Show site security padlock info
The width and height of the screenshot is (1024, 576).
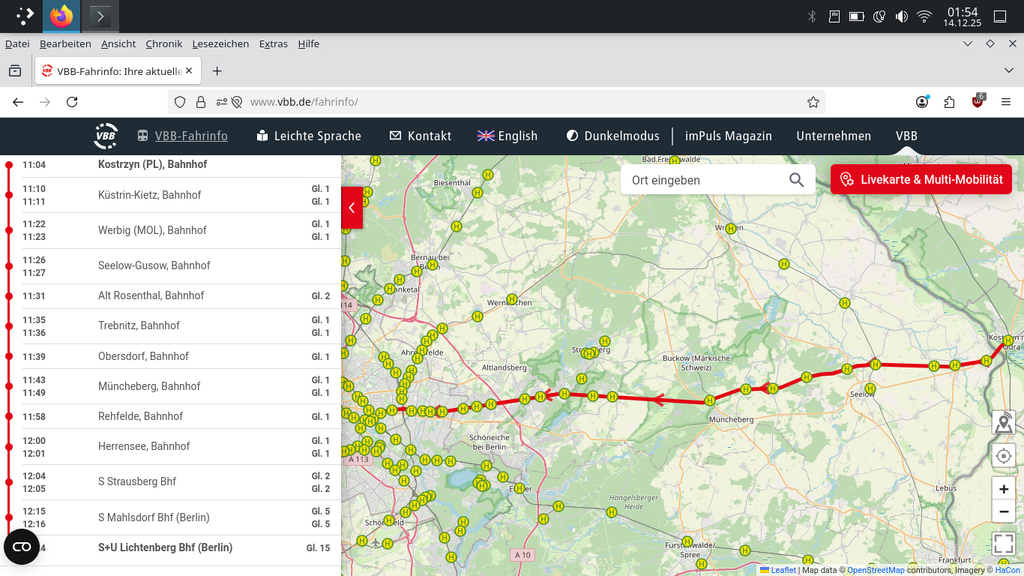pos(200,102)
